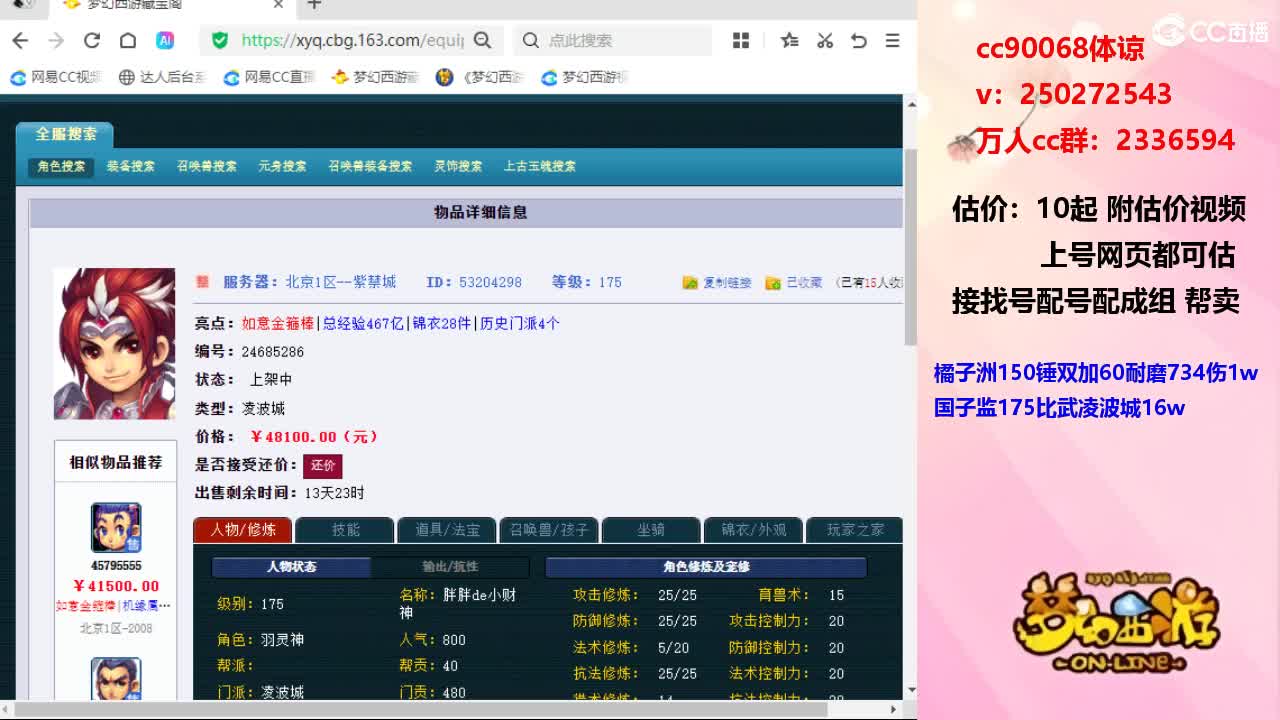
Task: Click the scissors screenshot icon
Action: pyautogui.click(x=825, y=40)
